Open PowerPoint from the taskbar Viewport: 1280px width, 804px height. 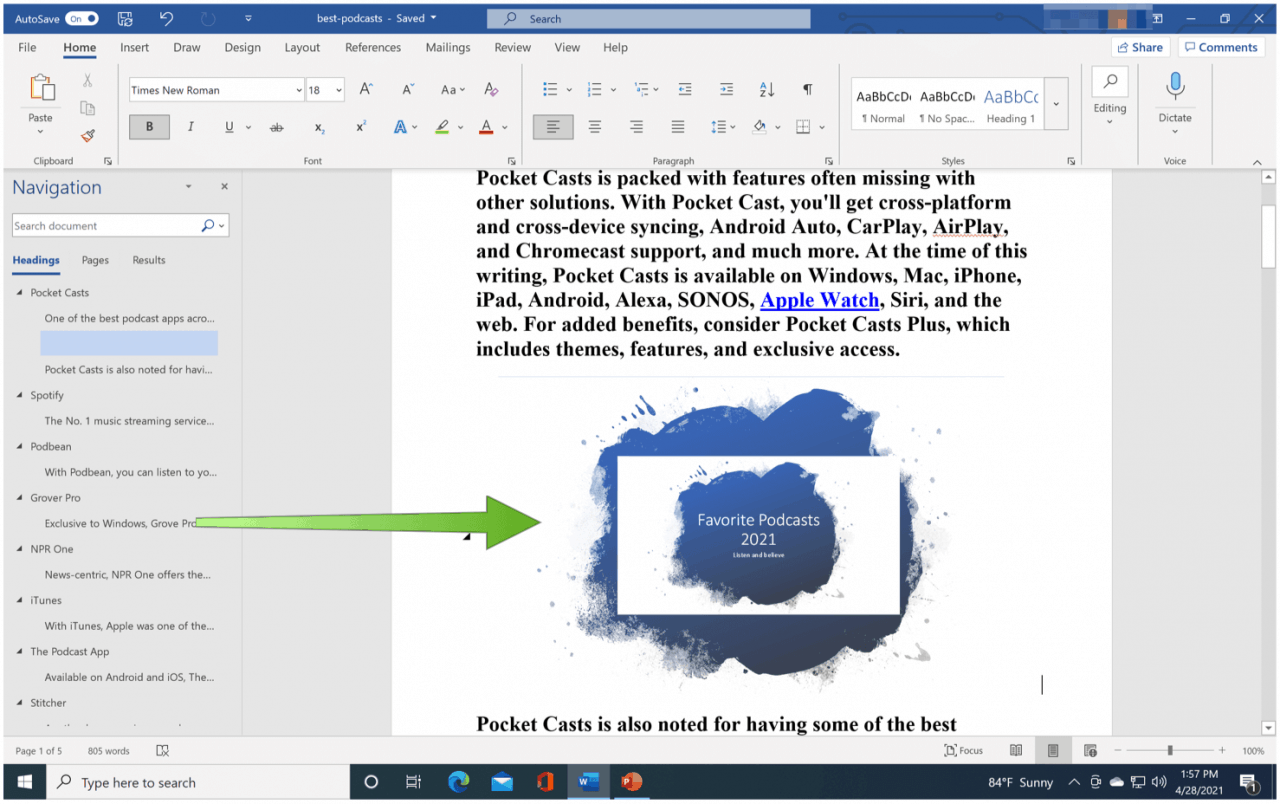point(632,782)
